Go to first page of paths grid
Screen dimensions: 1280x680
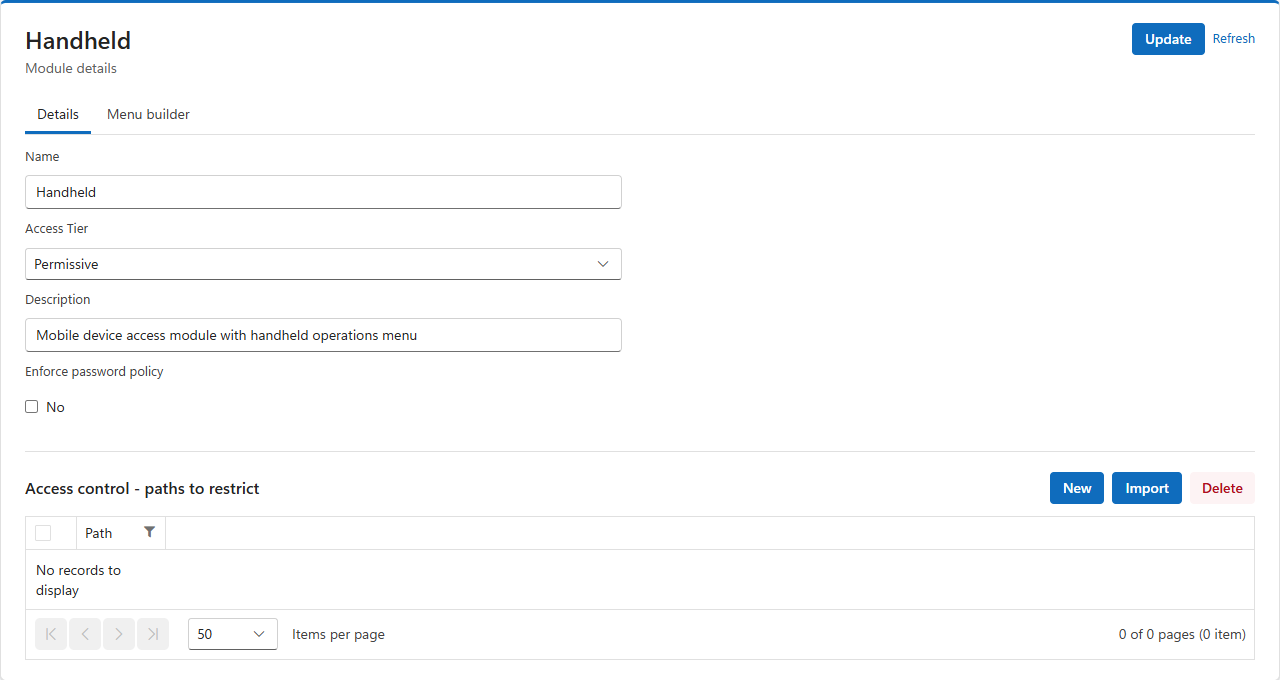51,634
